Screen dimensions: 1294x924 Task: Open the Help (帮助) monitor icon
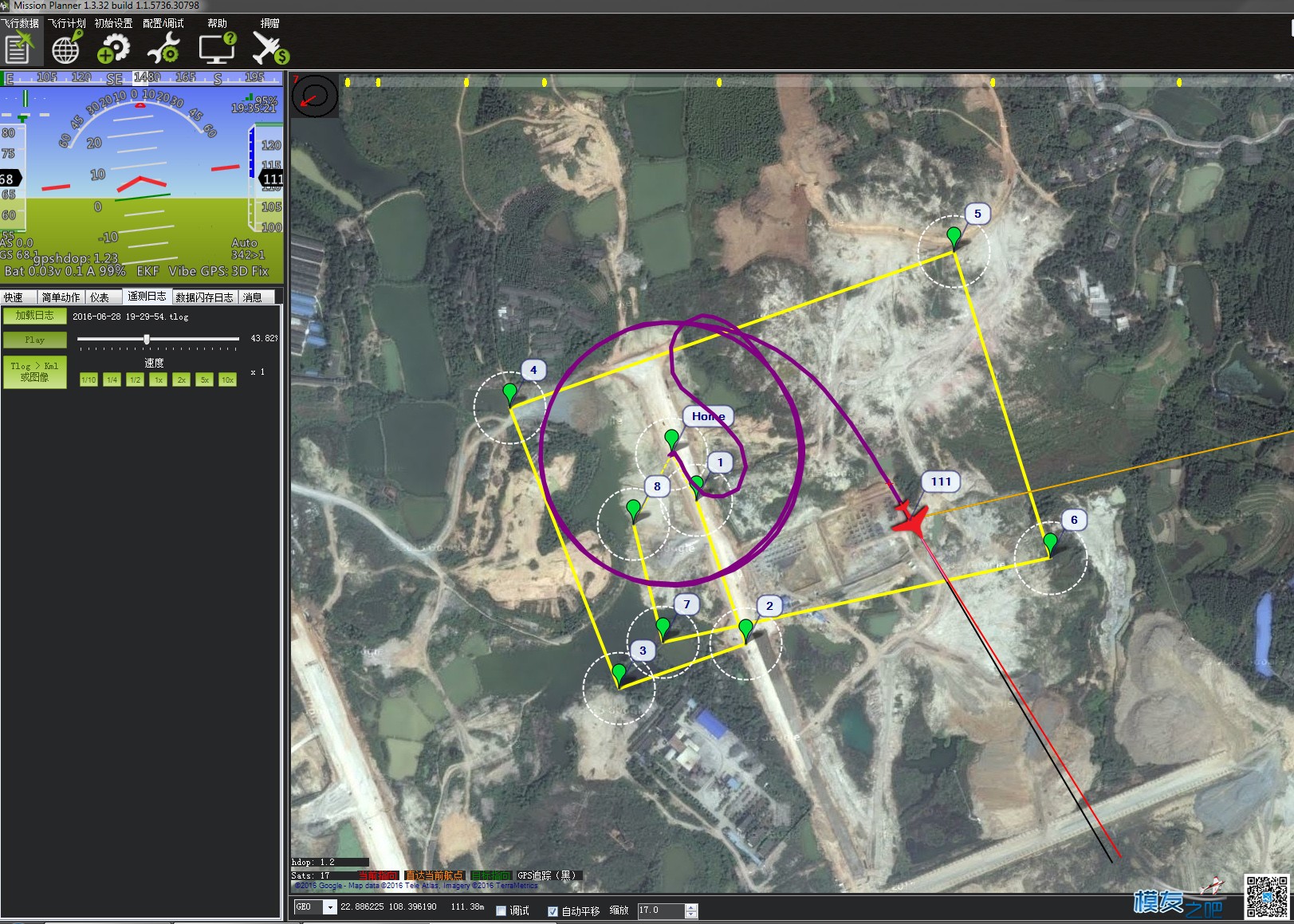tap(217, 48)
